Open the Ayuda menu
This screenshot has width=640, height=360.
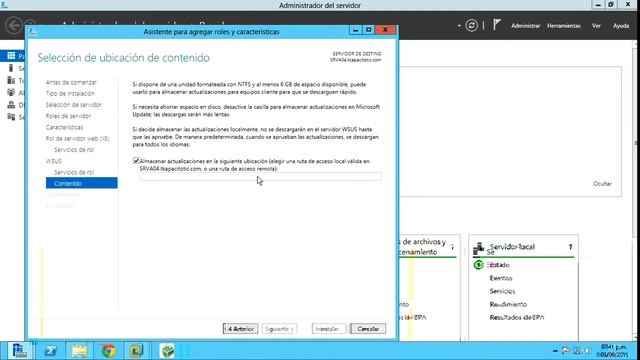pos(621,26)
